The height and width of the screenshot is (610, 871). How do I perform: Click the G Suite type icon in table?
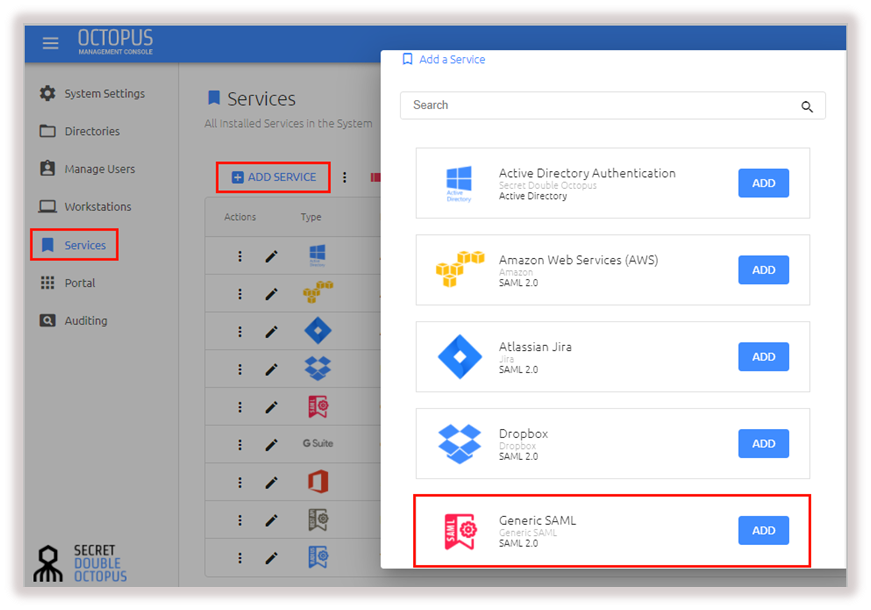coord(318,443)
